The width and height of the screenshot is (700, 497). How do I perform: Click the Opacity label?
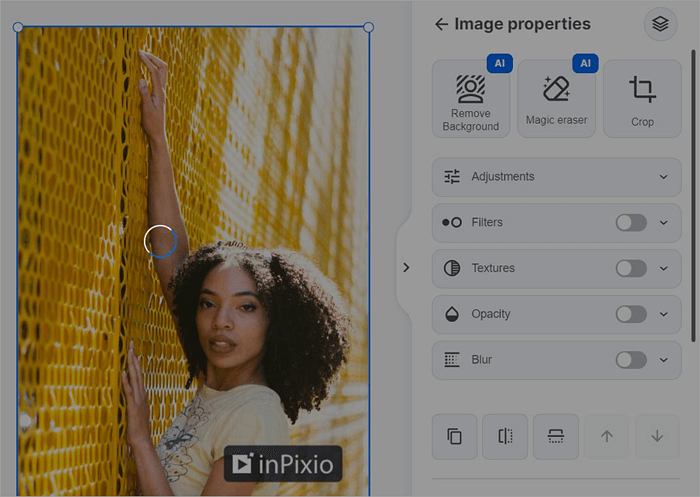click(491, 314)
